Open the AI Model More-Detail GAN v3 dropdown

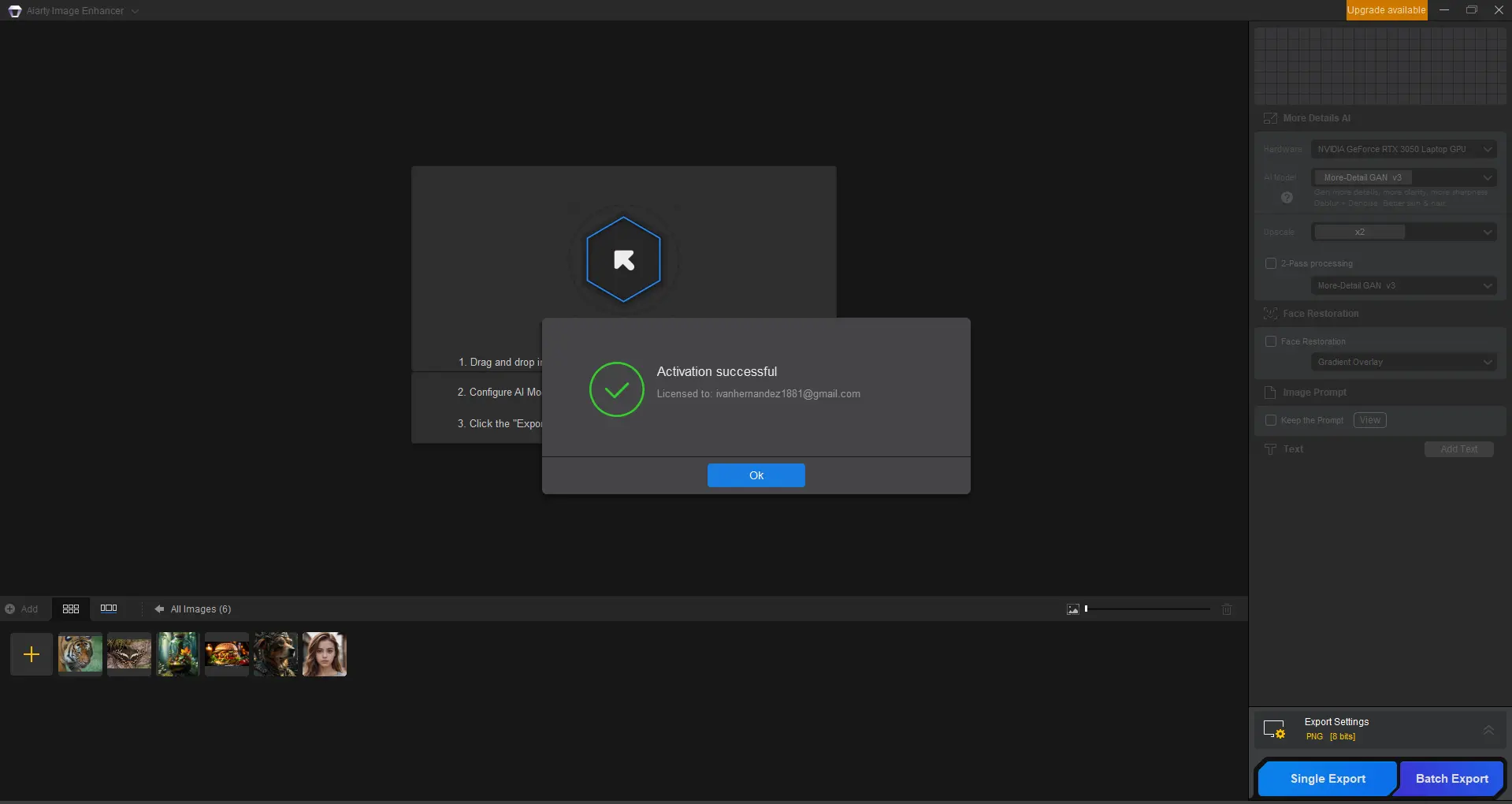(x=1403, y=177)
